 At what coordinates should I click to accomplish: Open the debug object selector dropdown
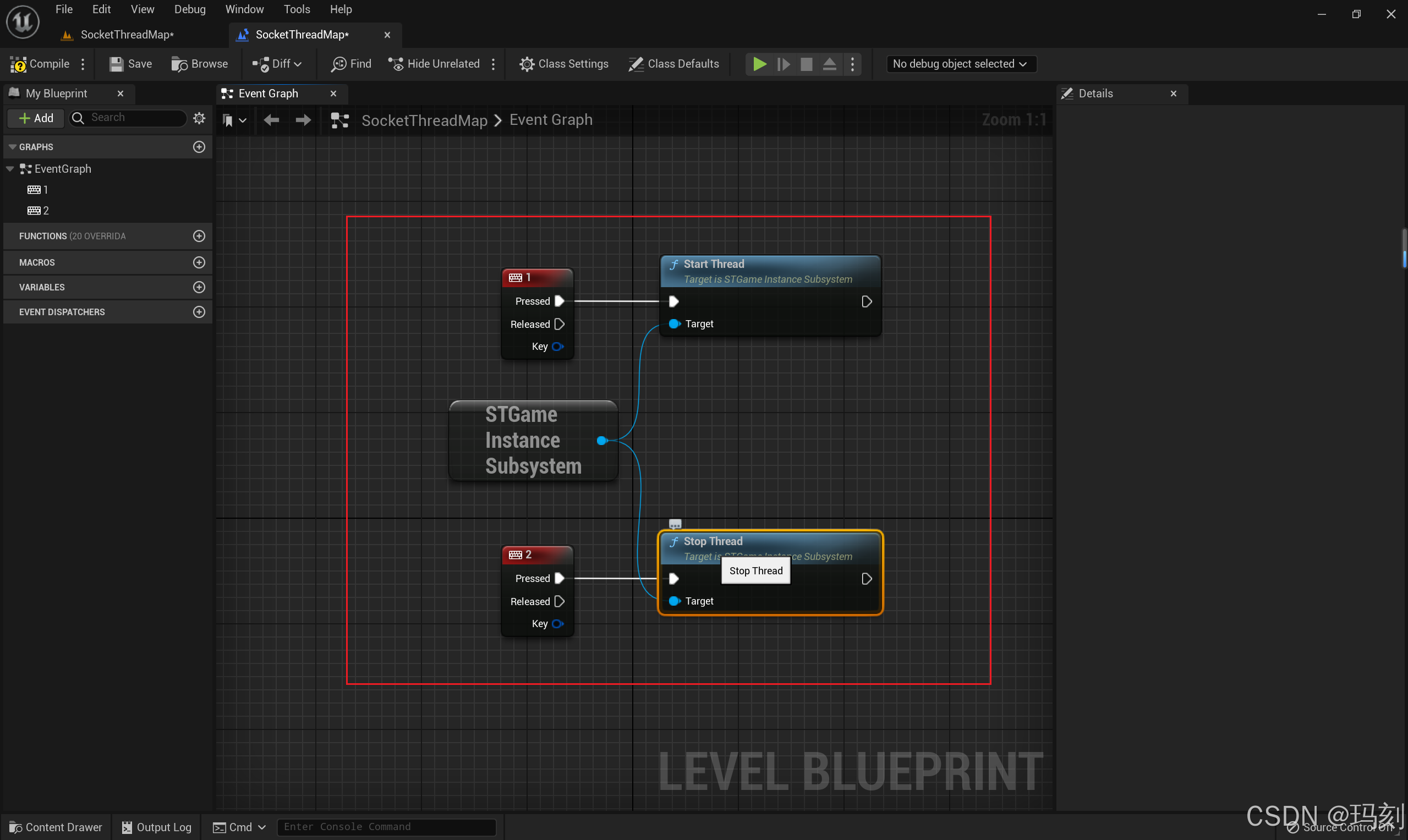pyautogui.click(x=961, y=64)
